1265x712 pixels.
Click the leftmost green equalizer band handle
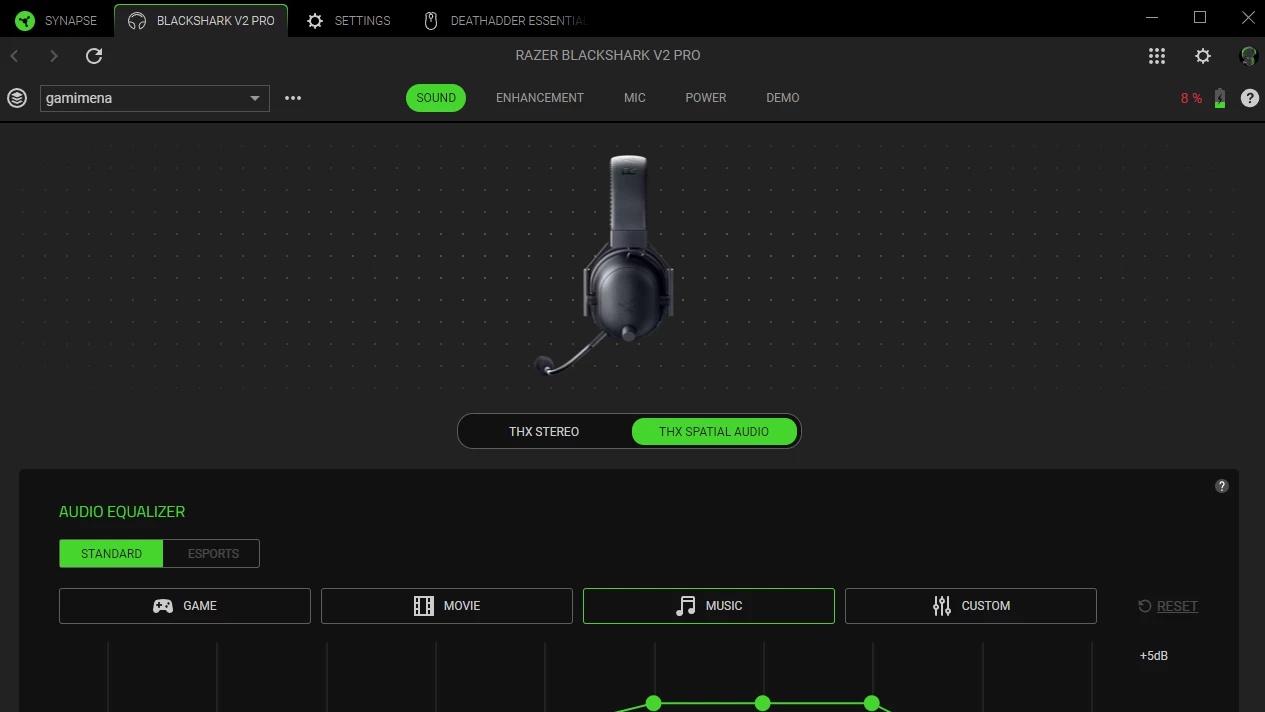point(654,703)
